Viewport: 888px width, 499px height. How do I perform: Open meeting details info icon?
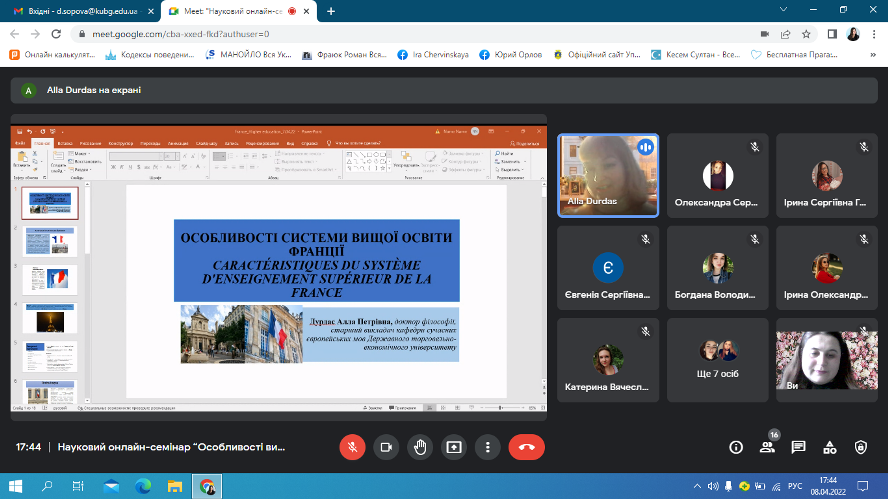(x=736, y=447)
